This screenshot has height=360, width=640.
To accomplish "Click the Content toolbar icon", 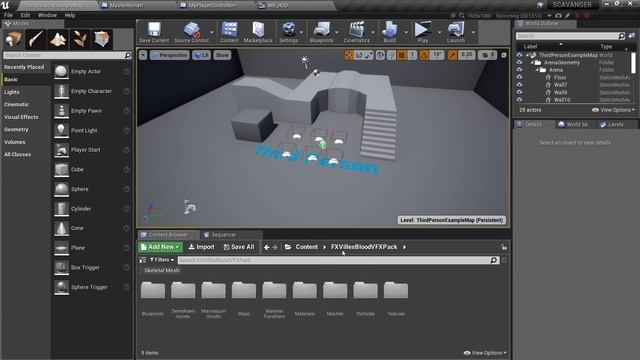I will coord(229,32).
